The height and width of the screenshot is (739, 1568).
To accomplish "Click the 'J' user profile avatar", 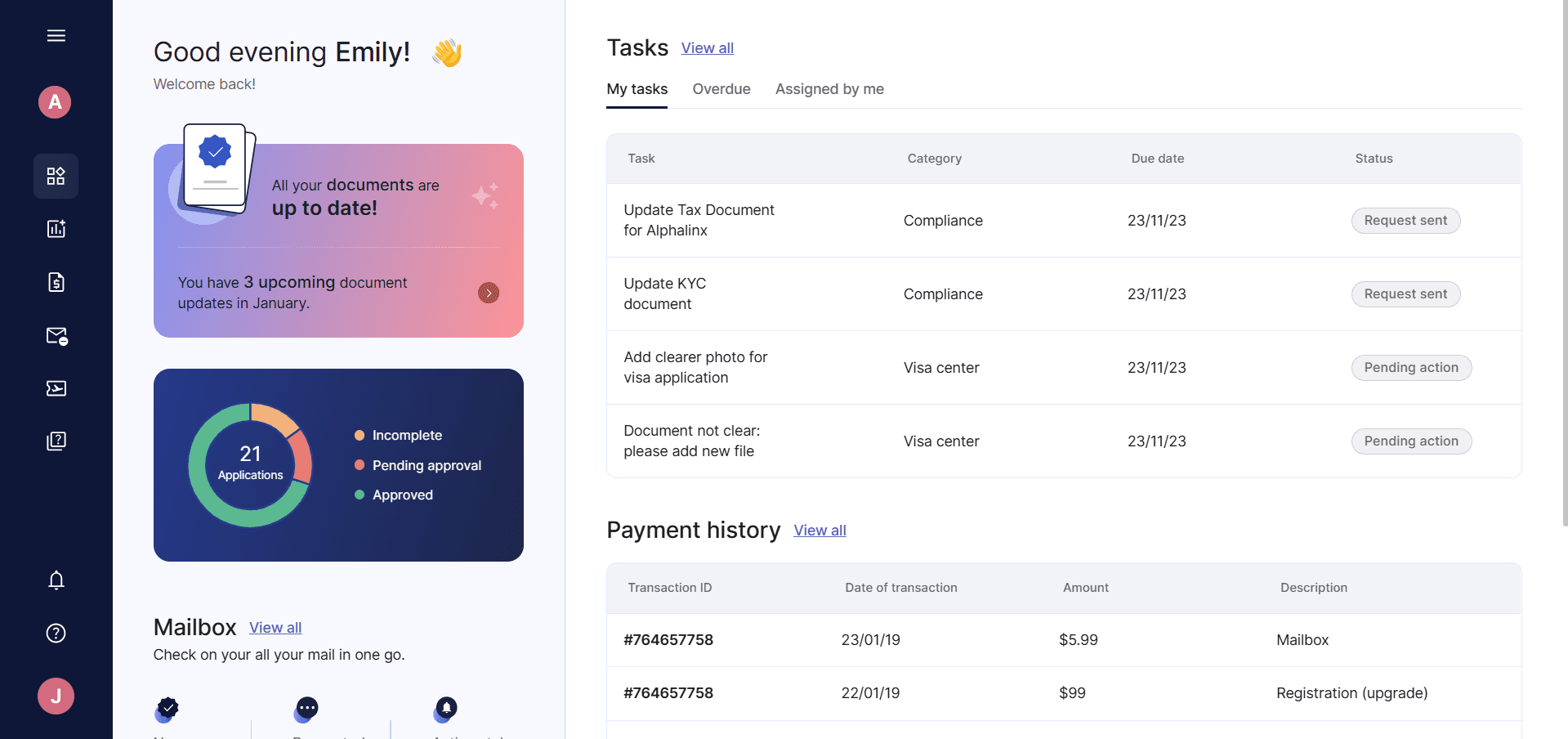I will click(56, 696).
